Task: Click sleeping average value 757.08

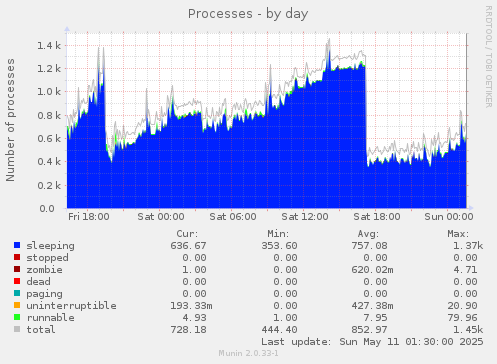Action: point(369,246)
